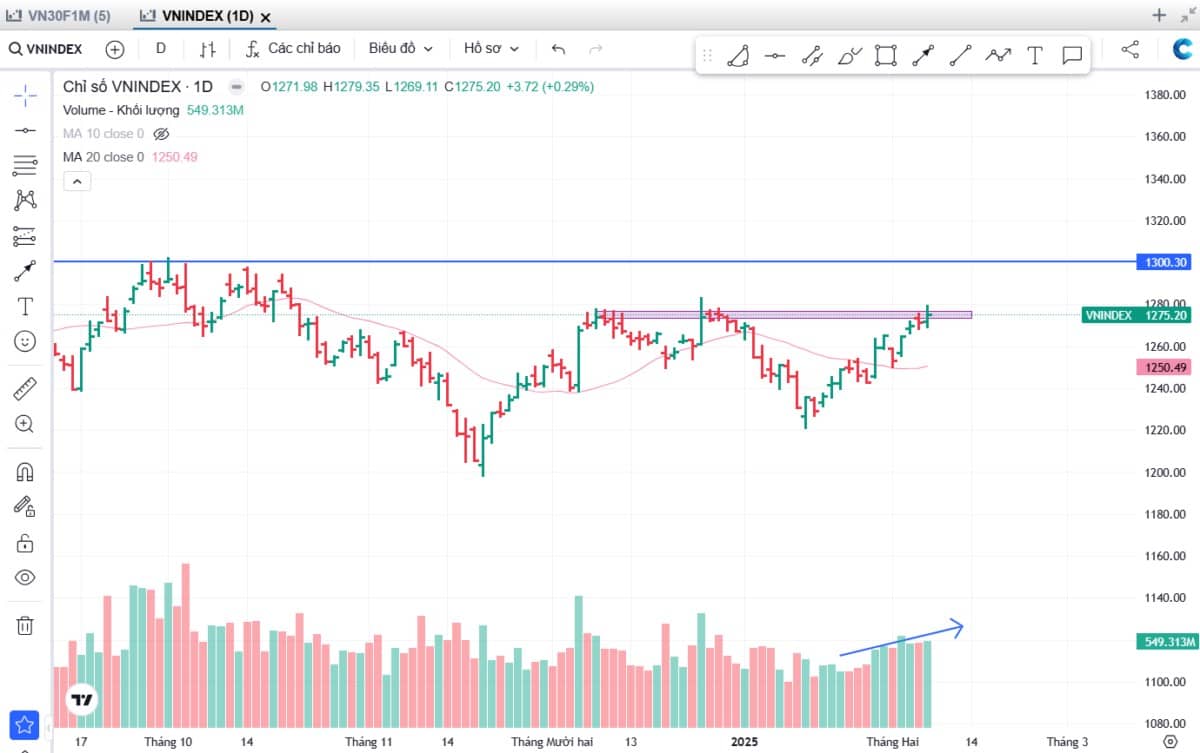Click the VNINDEX 1275.20 price label

click(x=1138, y=315)
